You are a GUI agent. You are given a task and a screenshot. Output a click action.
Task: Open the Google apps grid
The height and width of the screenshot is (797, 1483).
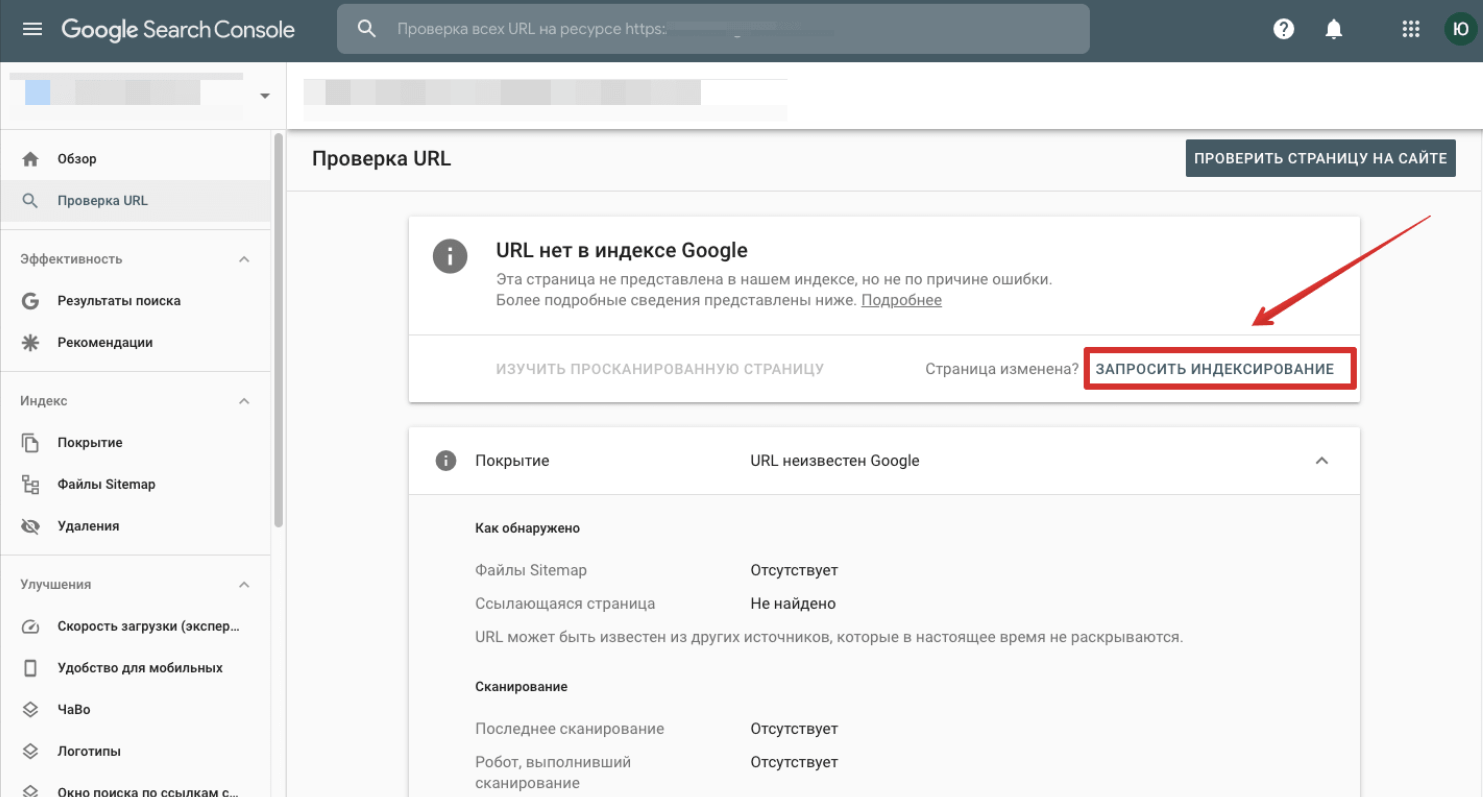[x=1411, y=29]
